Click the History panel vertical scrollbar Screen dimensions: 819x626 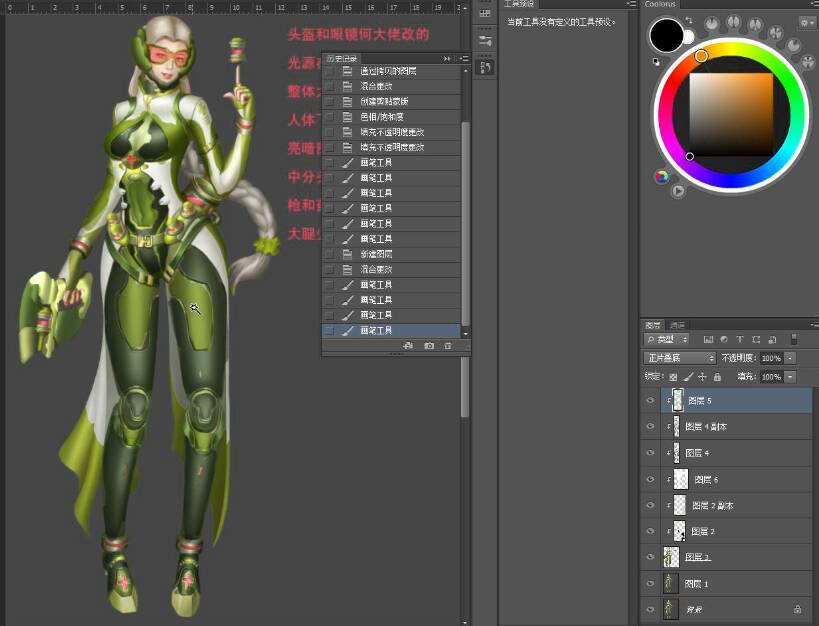coord(465,224)
